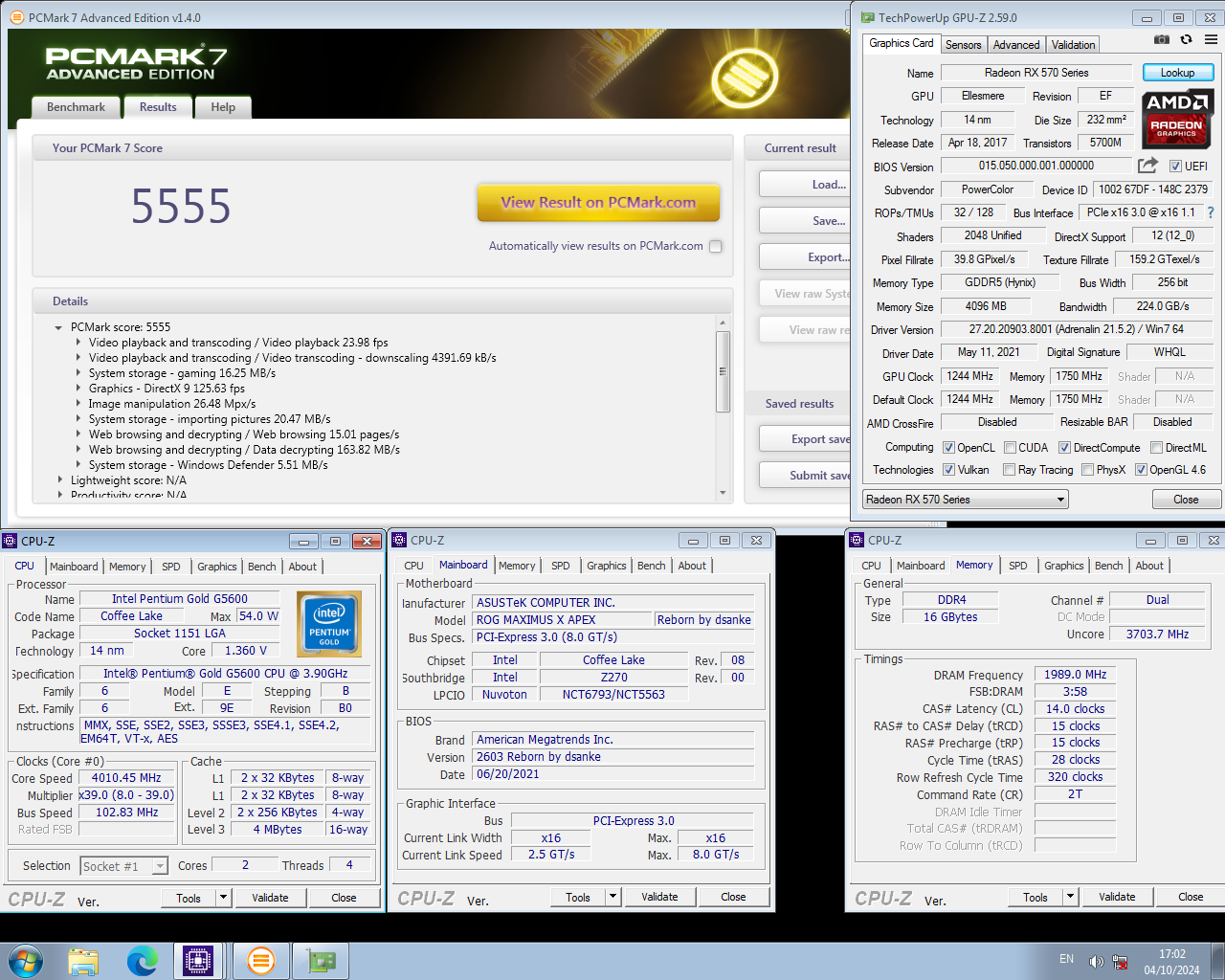The image size is (1225, 980).
Task: Click the PCMark Export... button
Action: (x=805, y=257)
